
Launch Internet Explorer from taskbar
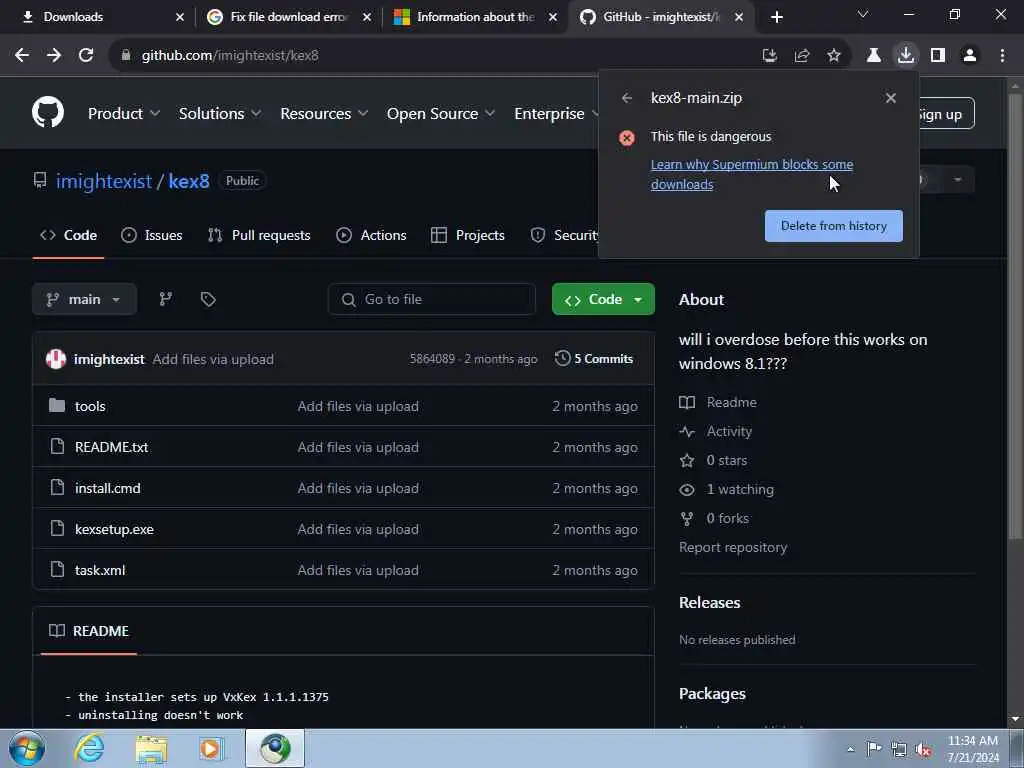coord(89,748)
